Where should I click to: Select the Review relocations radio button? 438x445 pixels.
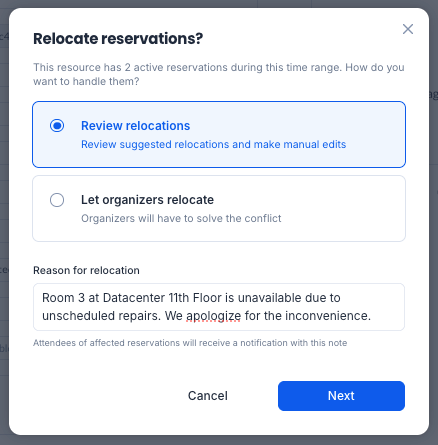pos(57,126)
